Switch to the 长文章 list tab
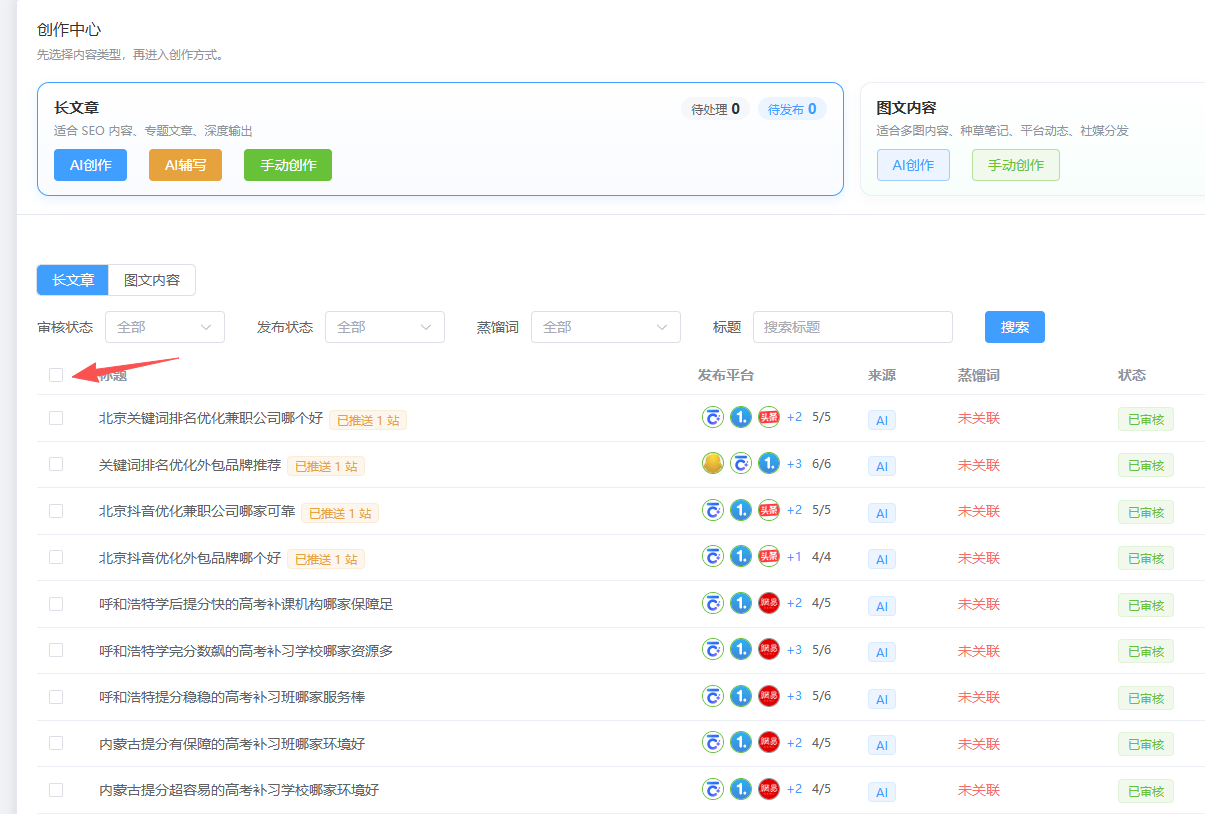Screen dimensions: 1205x814 tap(73, 280)
